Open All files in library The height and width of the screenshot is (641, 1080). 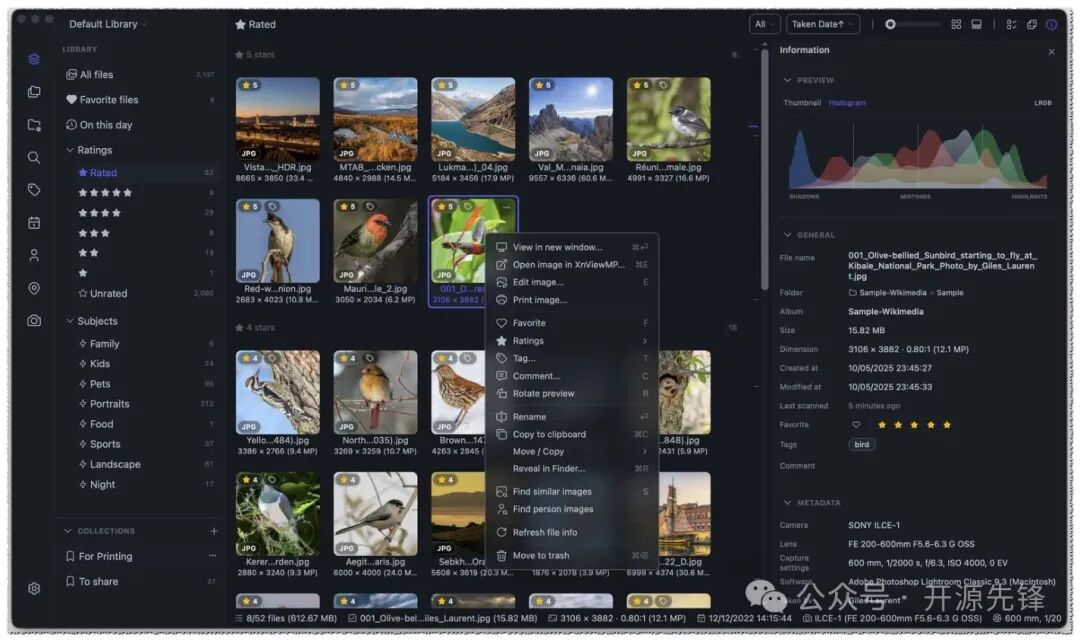tap(139, 74)
